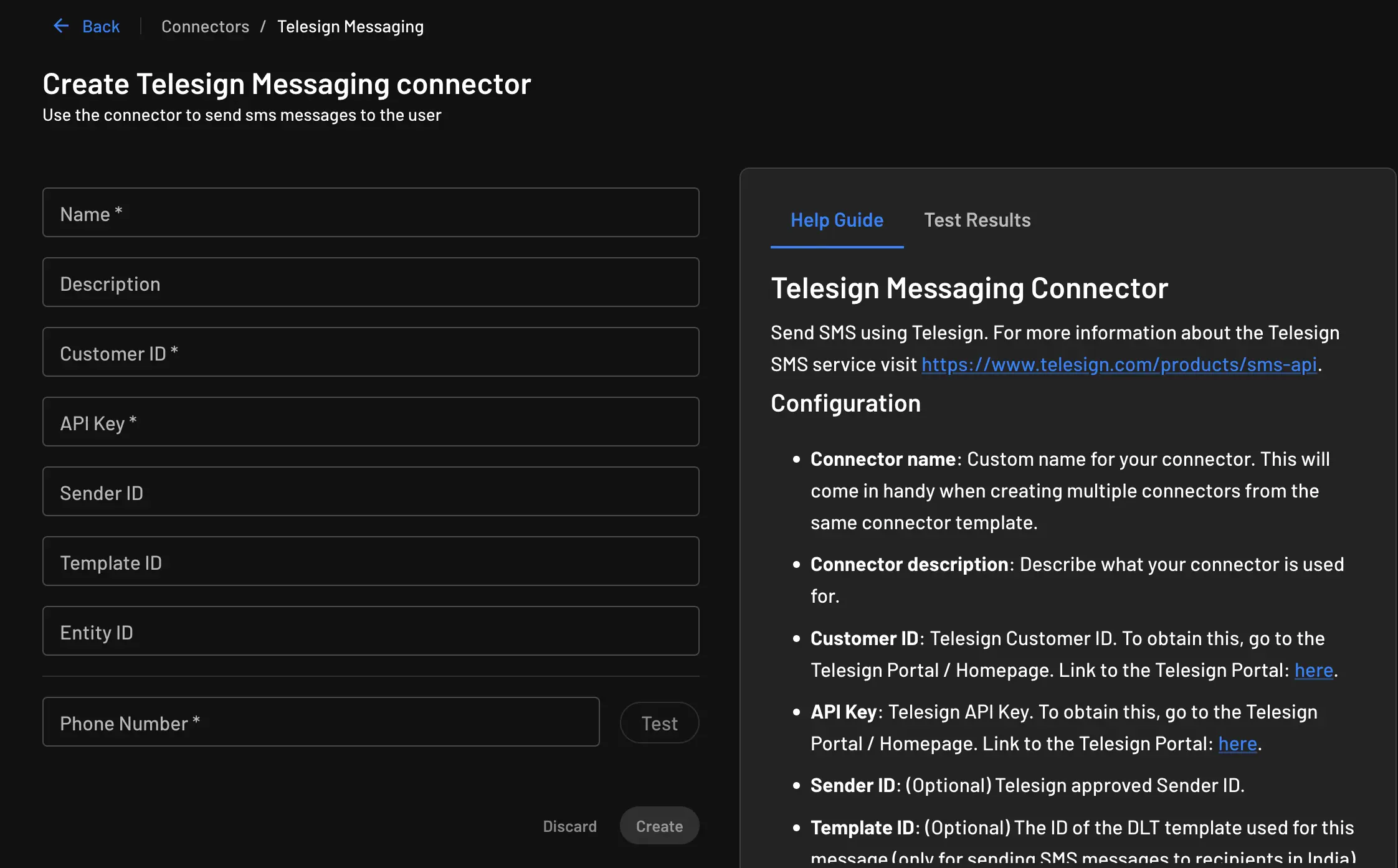Click the Back link at the top
Viewport: 1398px width, 868px height.
pyautogui.click(x=100, y=26)
